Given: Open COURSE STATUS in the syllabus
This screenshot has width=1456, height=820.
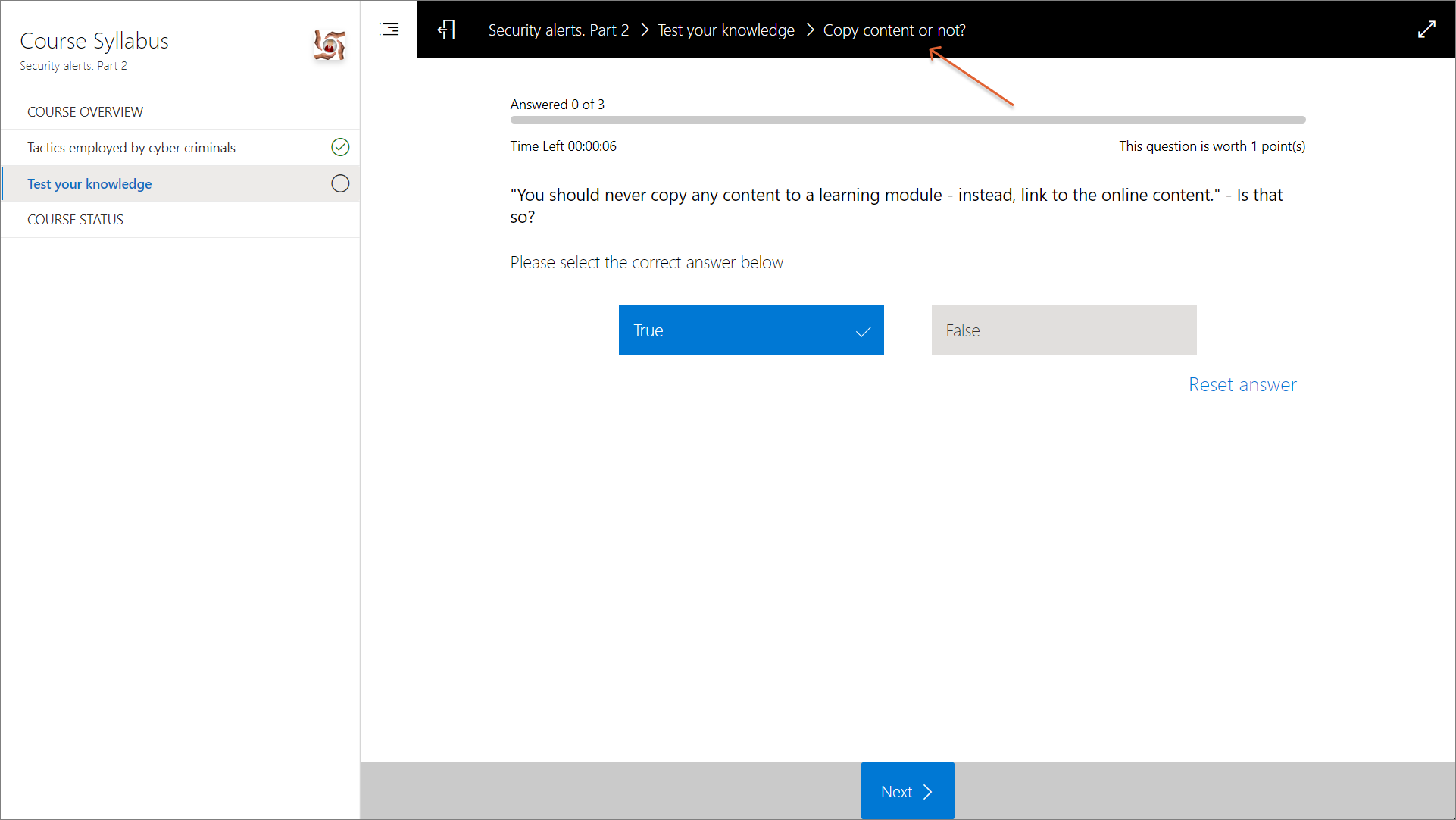Looking at the screenshot, I should click(x=75, y=219).
